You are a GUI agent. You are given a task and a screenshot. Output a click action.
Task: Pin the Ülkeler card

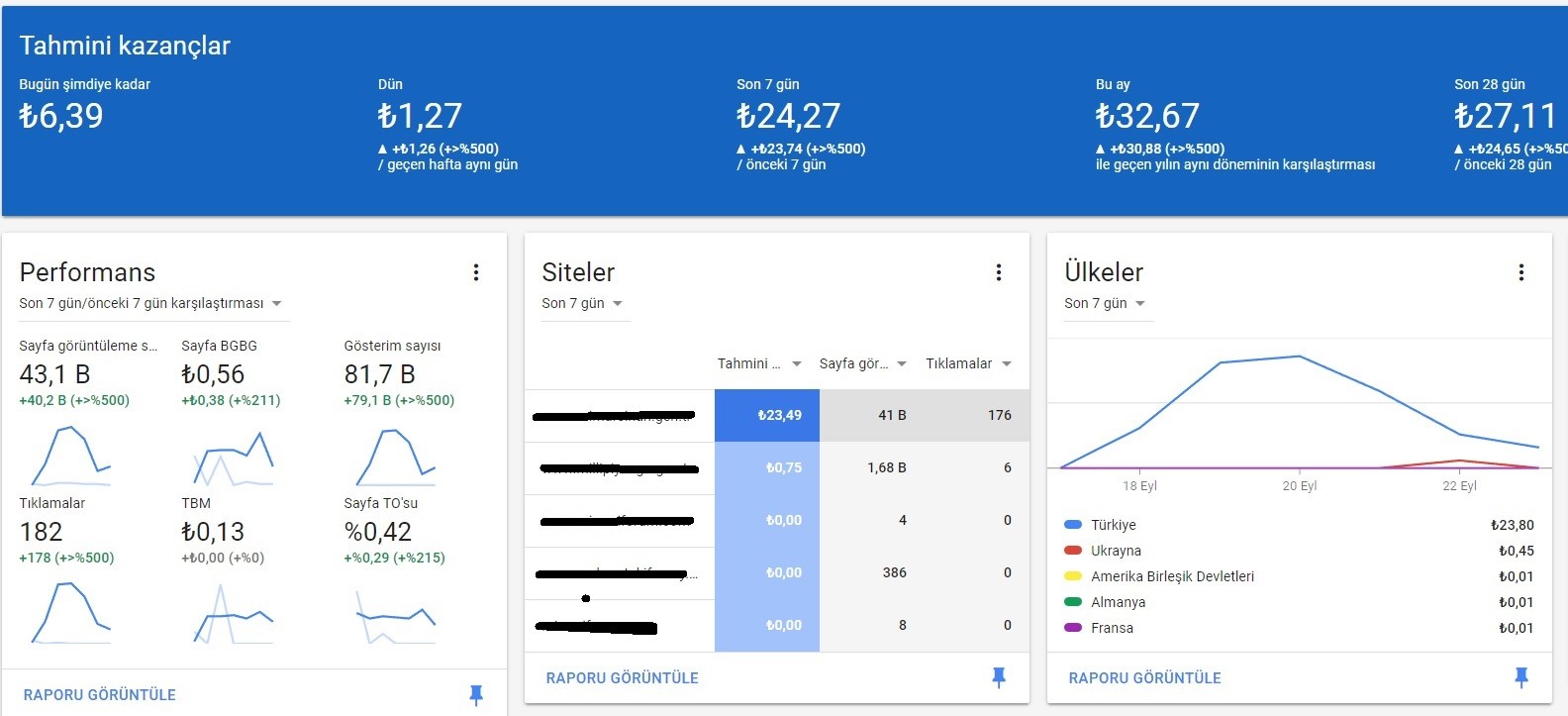coord(1521,677)
